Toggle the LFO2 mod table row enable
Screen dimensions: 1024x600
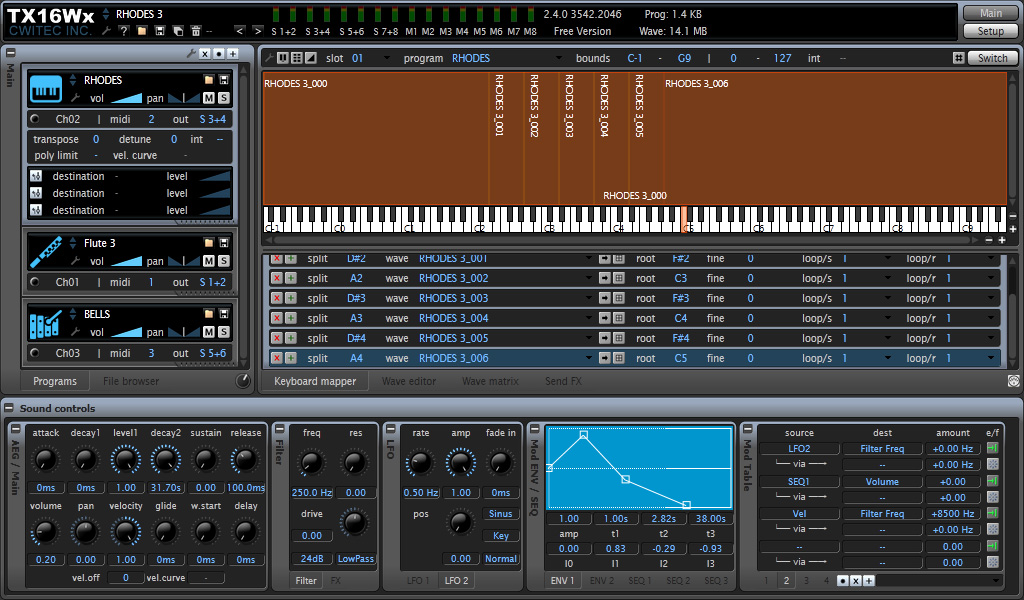click(x=993, y=448)
